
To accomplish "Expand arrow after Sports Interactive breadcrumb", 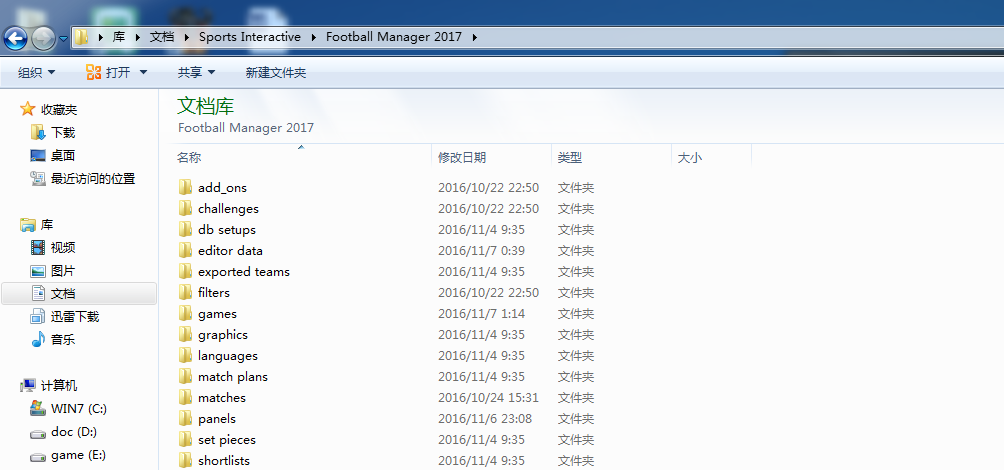I will [313, 37].
